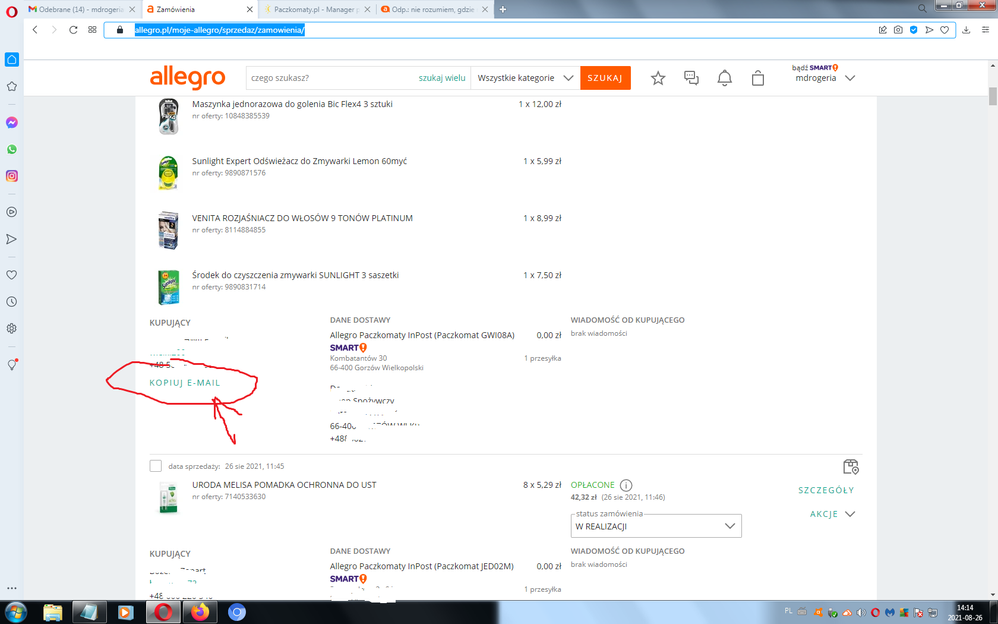Open settings gear in Opera sidebar
The image size is (998, 624).
[x=11, y=328]
